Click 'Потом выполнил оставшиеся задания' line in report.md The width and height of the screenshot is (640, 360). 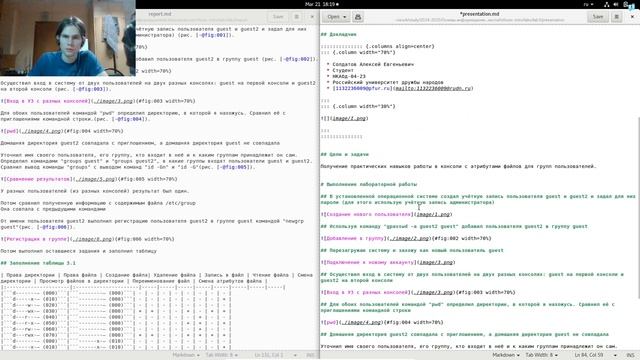pos(79,251)
